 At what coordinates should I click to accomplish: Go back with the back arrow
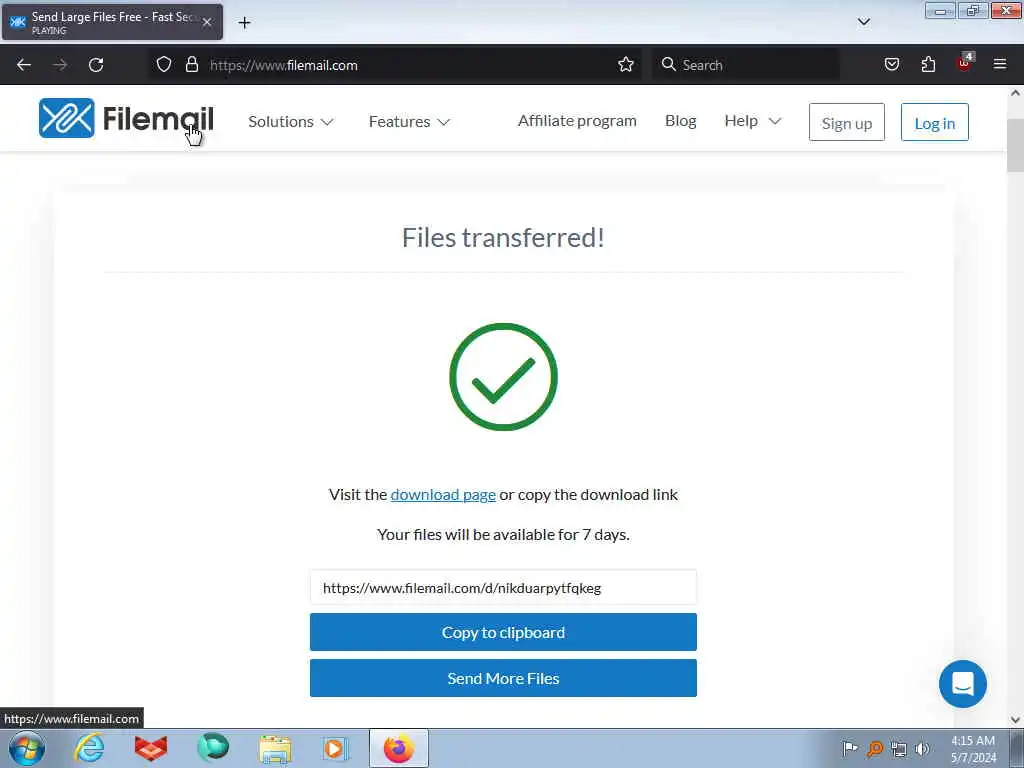[24, 65]
